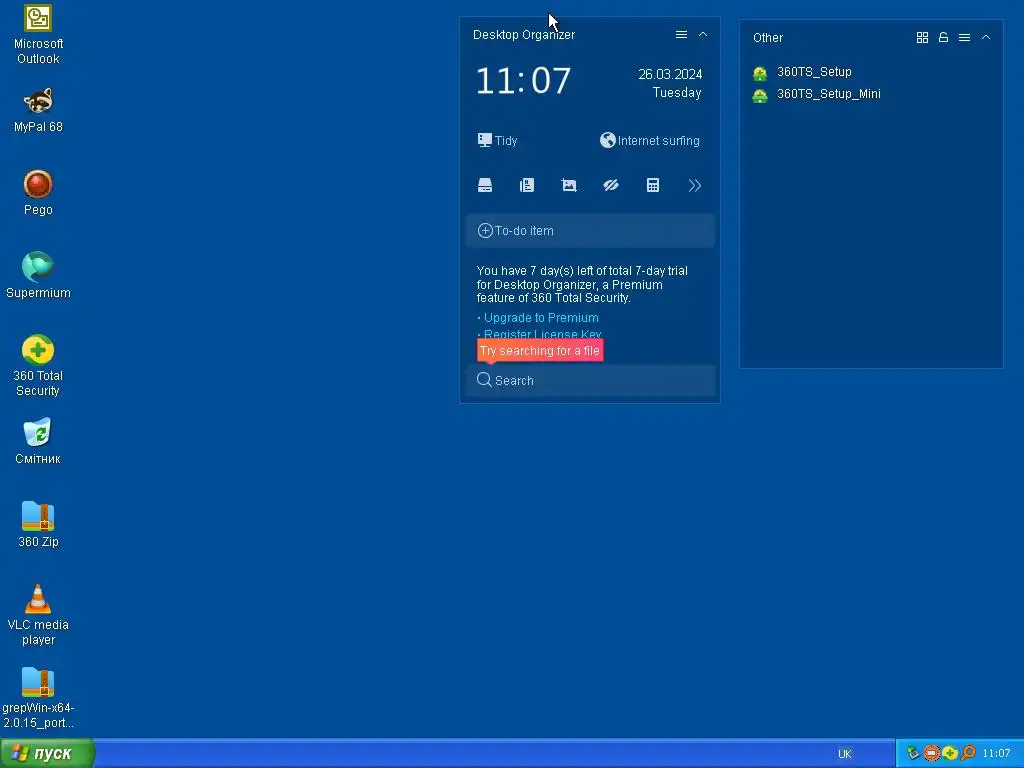Open the пуск Start menu
Screen dimensions: 1024x768
tap(47, 754)
